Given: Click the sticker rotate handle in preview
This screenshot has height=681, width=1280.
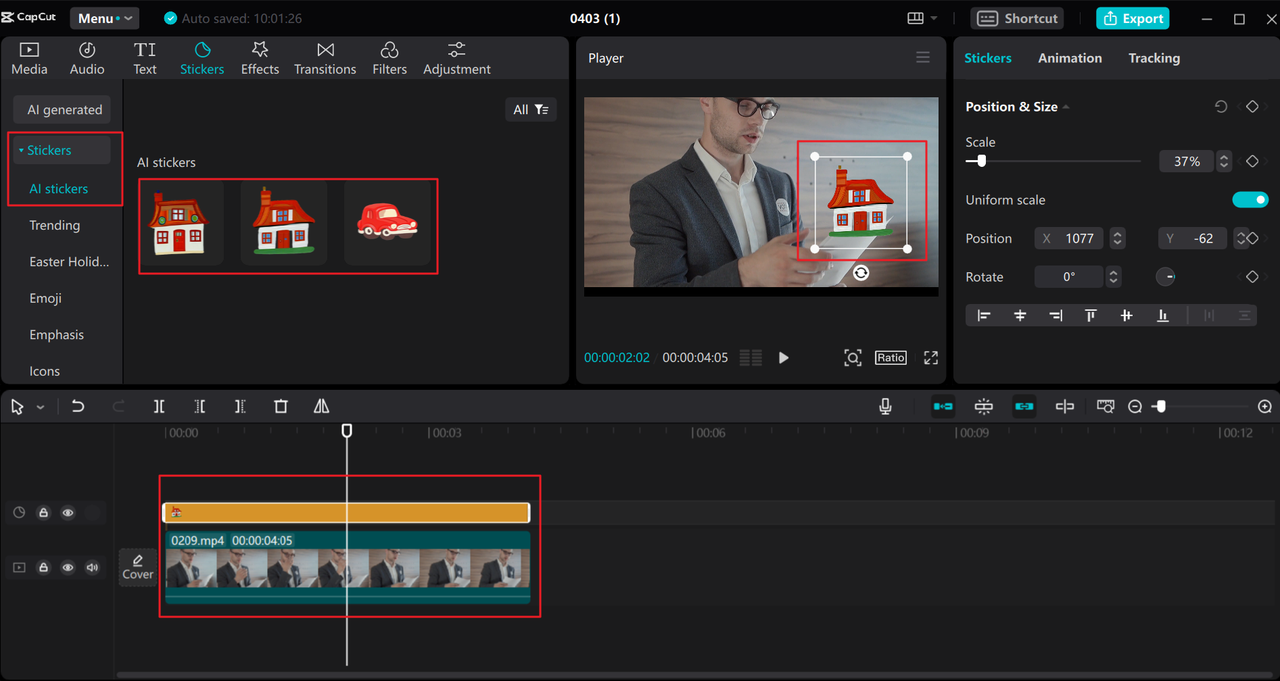Looking at the screenshot, I should click(x=861, y=273).
